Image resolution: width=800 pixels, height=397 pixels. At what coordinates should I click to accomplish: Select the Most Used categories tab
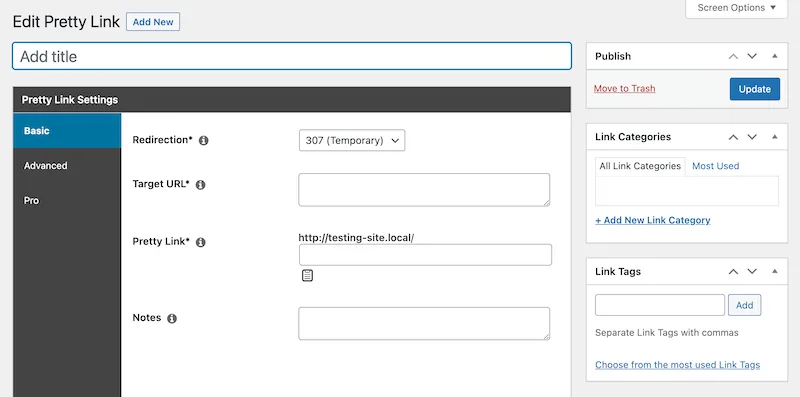715,166
